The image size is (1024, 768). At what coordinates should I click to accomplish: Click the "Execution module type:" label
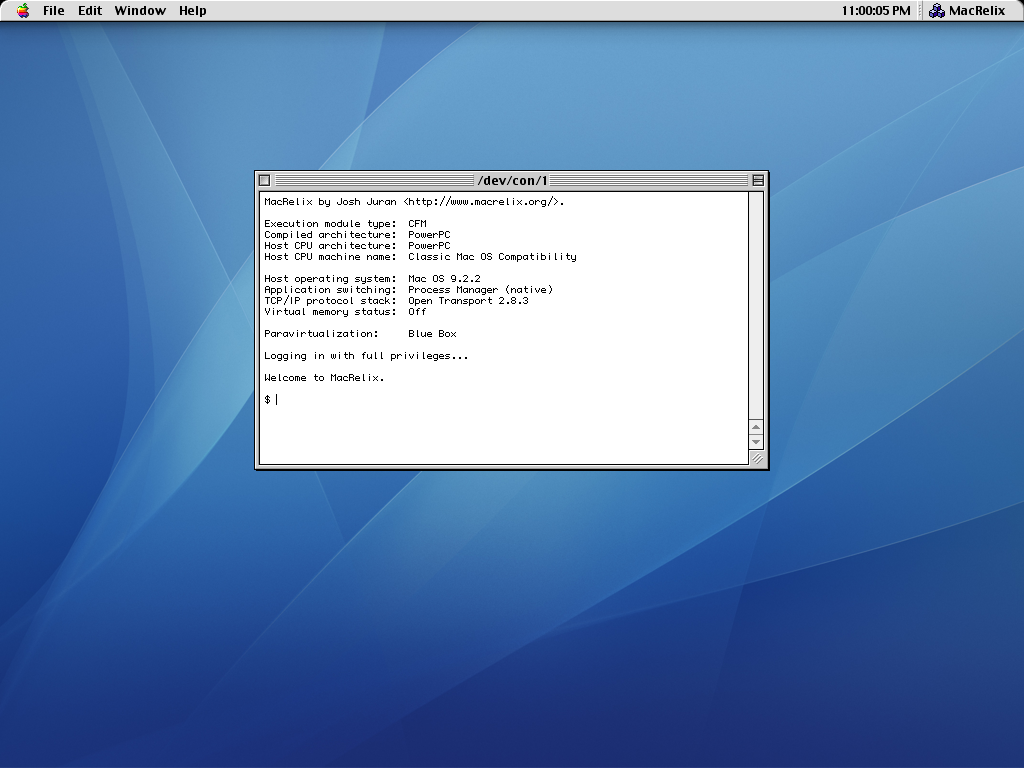(x=330, y=224)
